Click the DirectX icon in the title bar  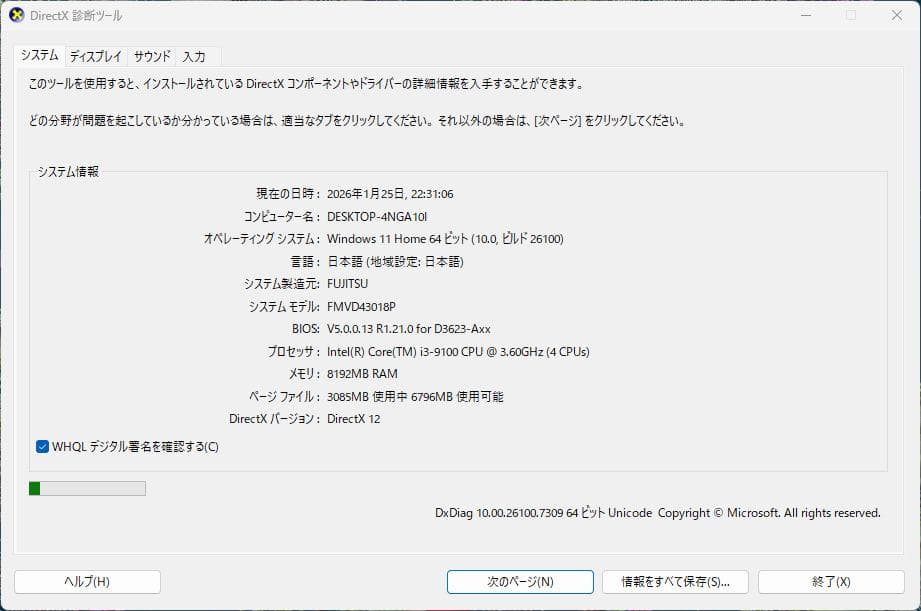point(18,15)
